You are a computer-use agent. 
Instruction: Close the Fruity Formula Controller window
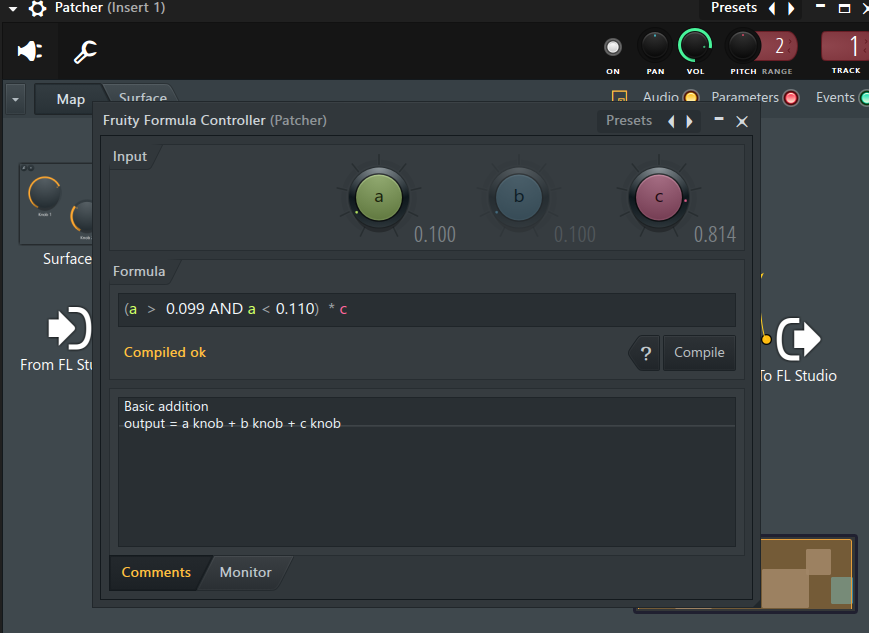point(742,121)
